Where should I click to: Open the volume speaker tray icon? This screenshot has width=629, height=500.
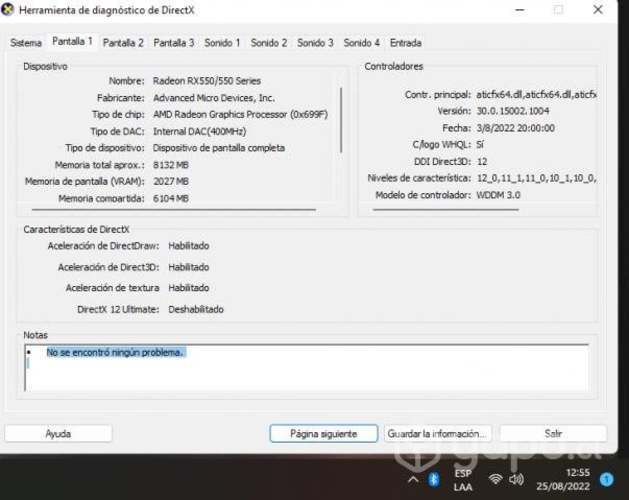516,479
